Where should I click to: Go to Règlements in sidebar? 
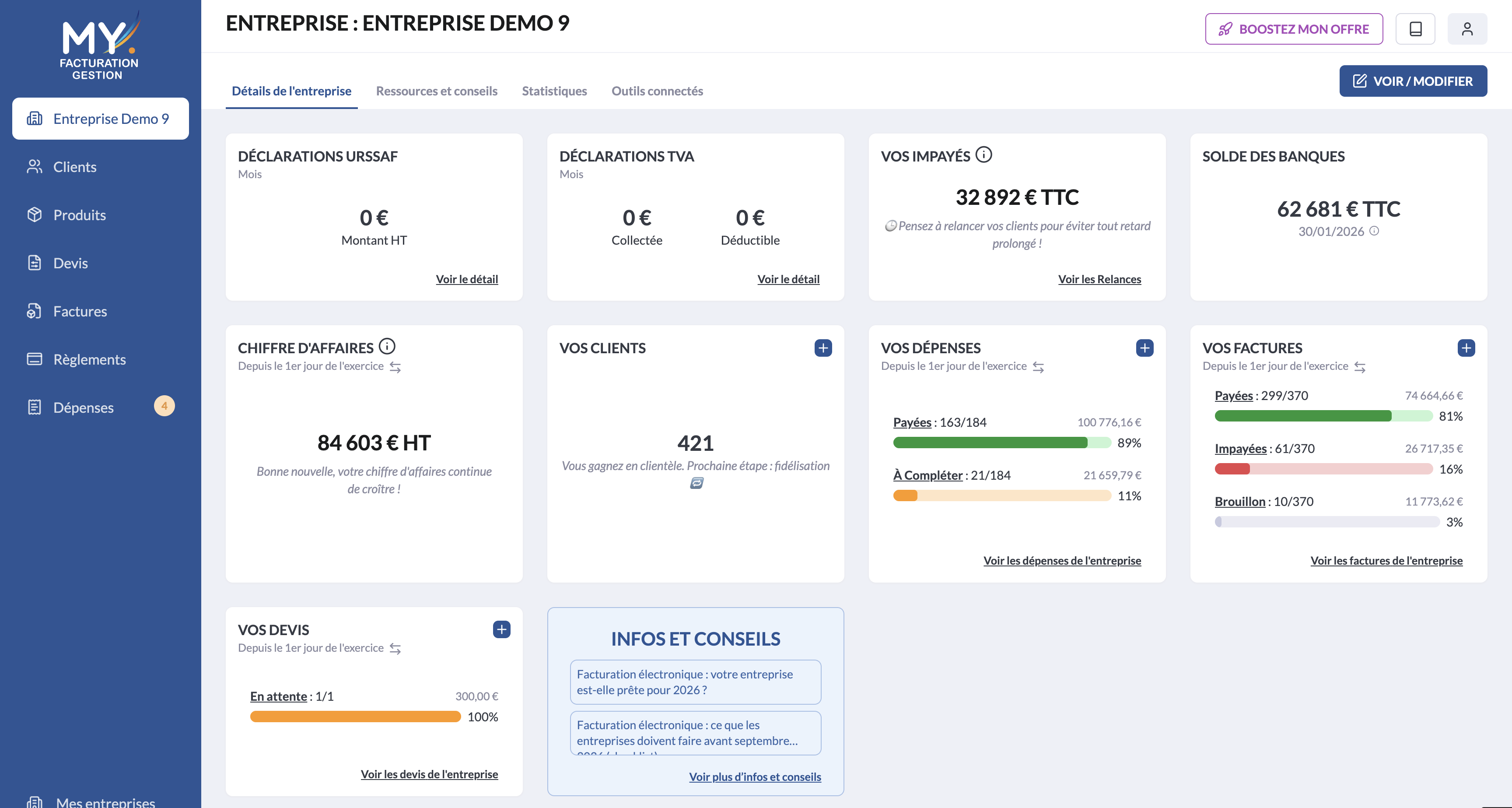[x=100, y=359]
